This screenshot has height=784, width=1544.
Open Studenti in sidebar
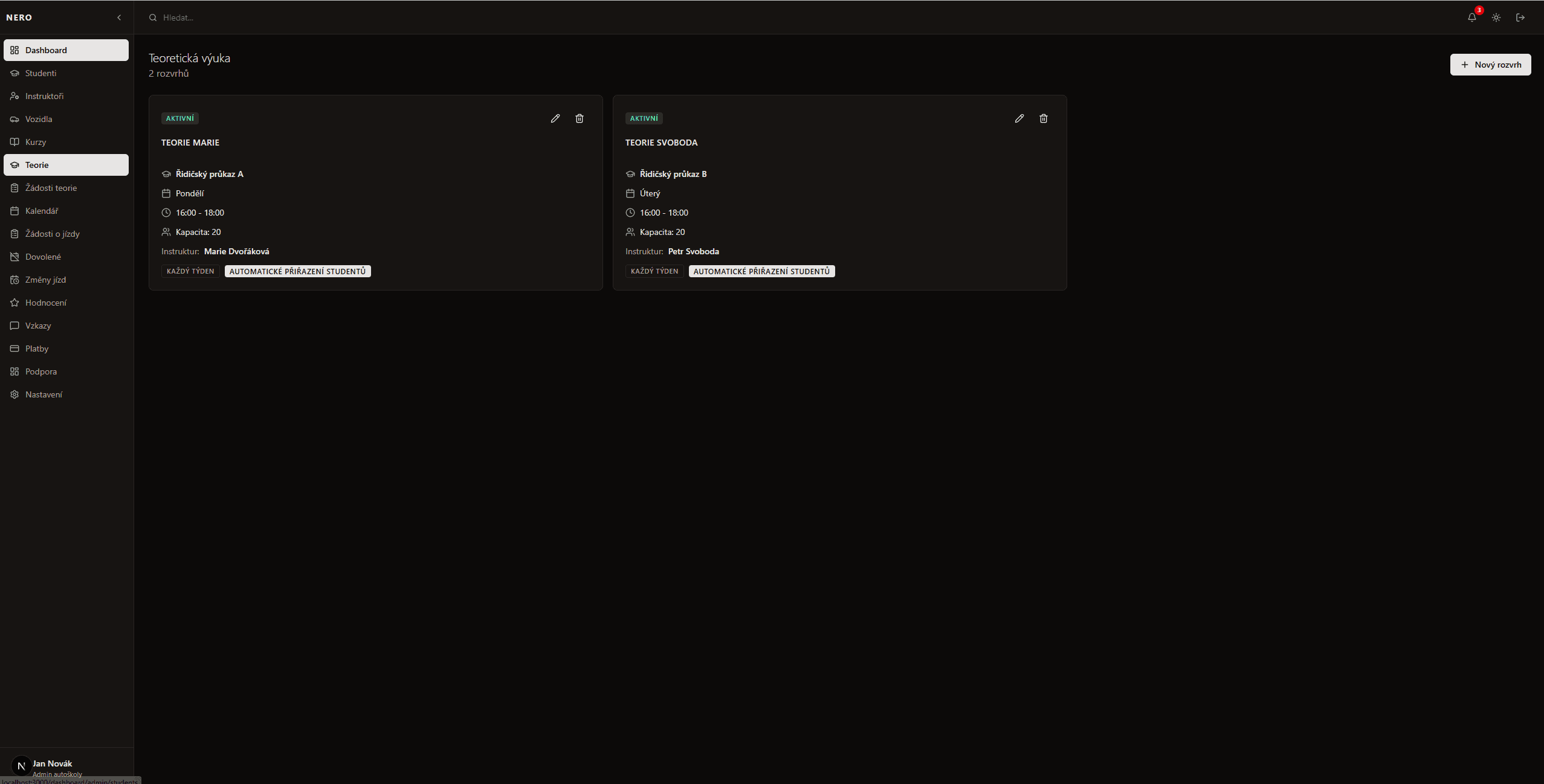coord(40,73)
